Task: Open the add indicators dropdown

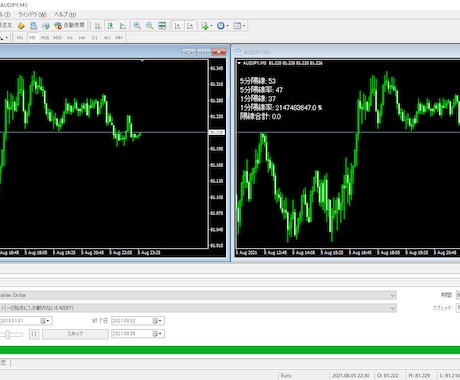Action: pyautogui.click(x=207, y=26)
